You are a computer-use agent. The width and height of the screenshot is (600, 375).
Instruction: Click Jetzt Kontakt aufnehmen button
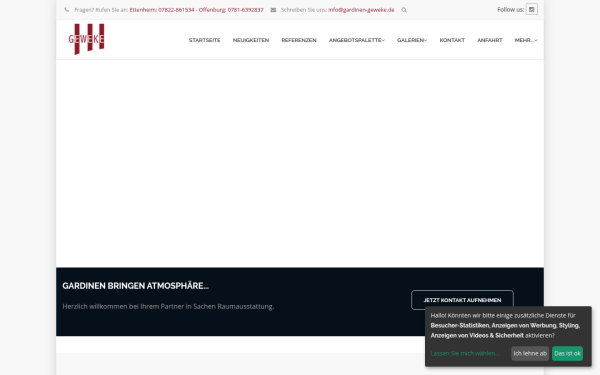pos(462,300)
